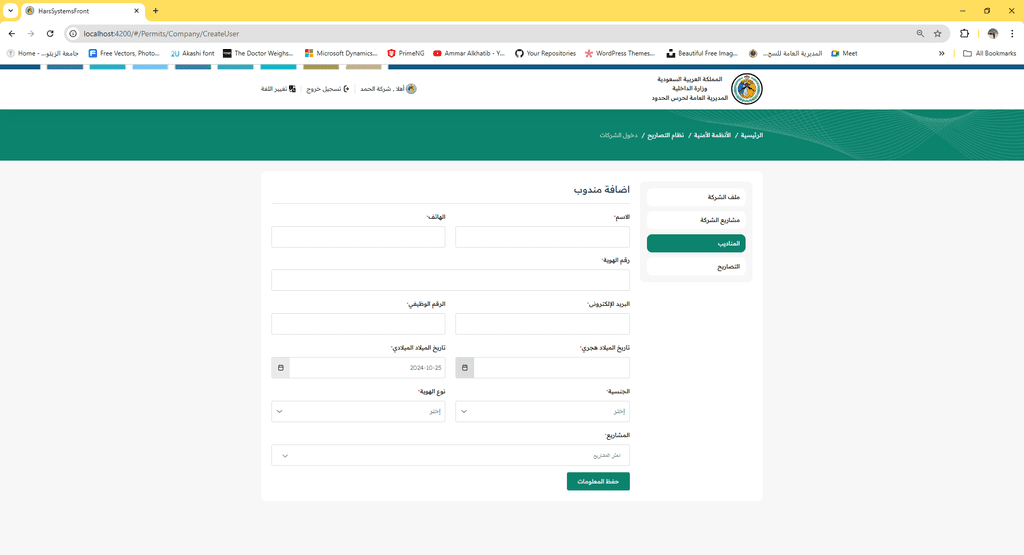Viewport: 1024px width, 555px height.
Task: Focus the الاسم name input field
Action: click(x=543, y=237)
